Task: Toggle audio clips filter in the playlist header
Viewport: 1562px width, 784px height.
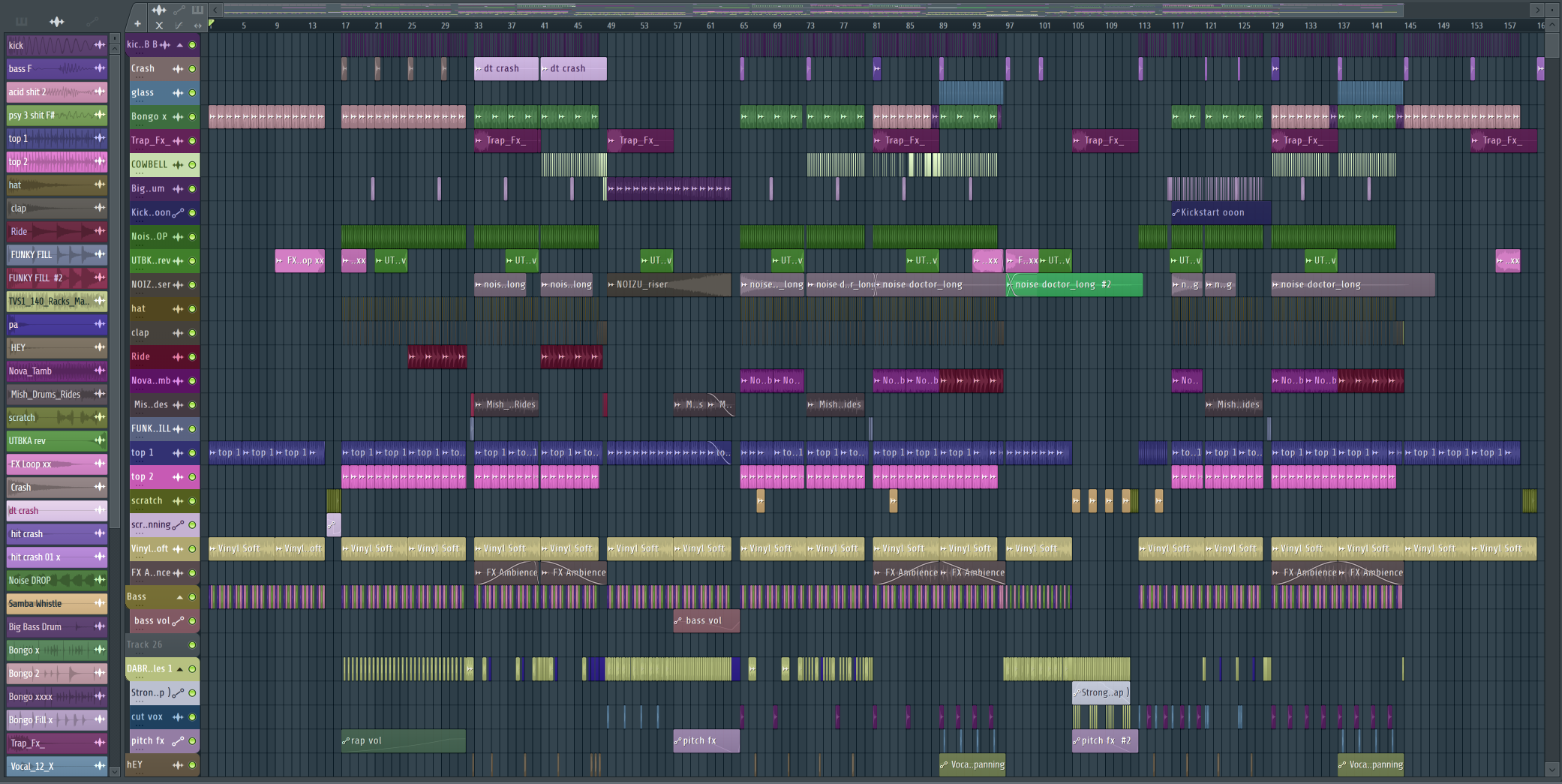Action: click(159, 10)
